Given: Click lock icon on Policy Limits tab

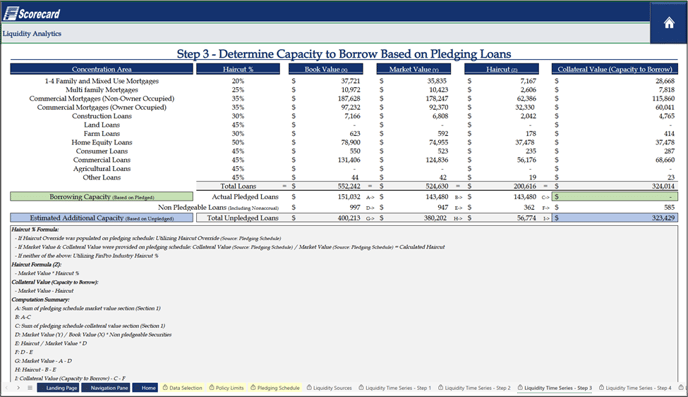Looking at the screenshot, I should (x=212, y=388).
